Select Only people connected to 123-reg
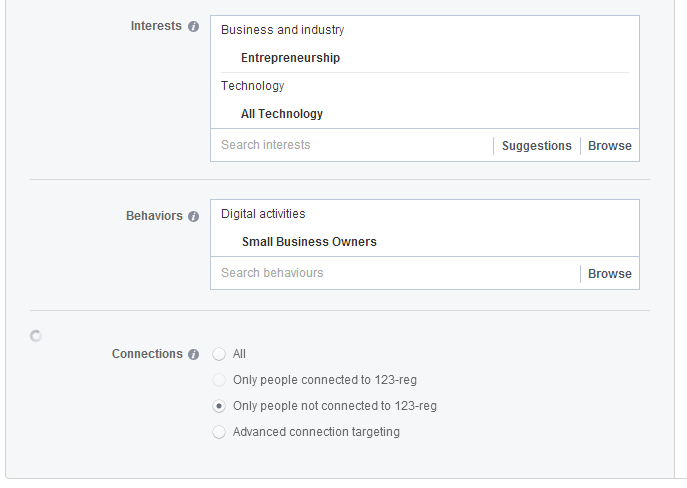The image size is (687, 488). tap(219, 380)
